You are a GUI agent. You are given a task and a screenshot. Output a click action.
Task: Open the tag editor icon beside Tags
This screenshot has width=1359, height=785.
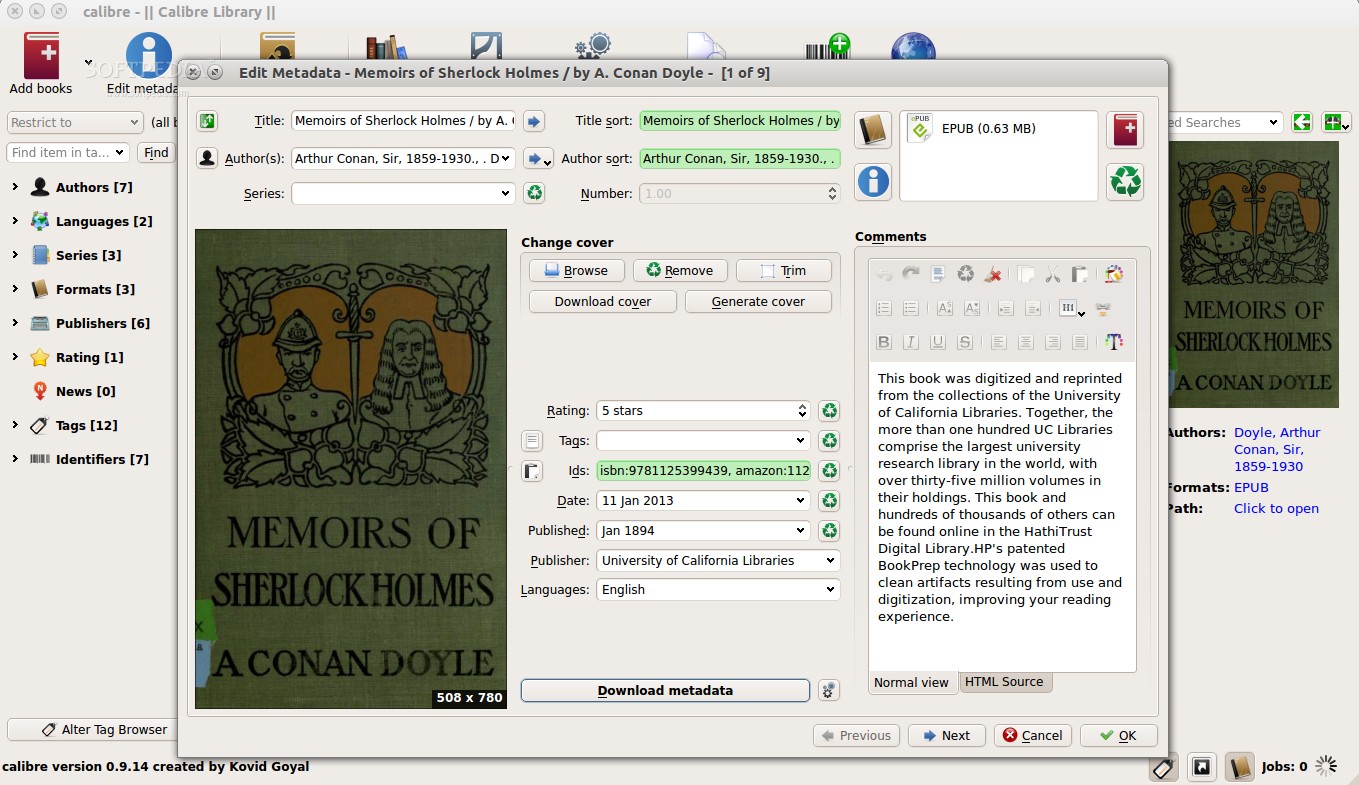coord(532,441)
